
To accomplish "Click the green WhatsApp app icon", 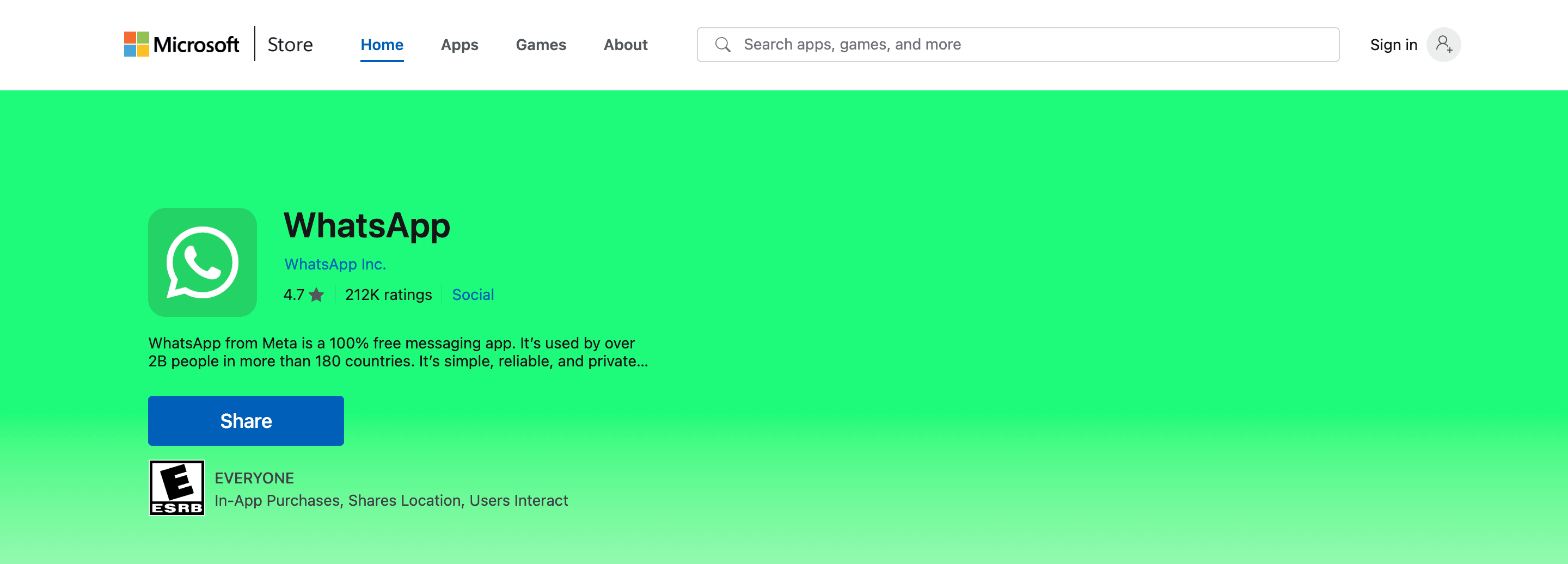I will [x=202, y=262].
